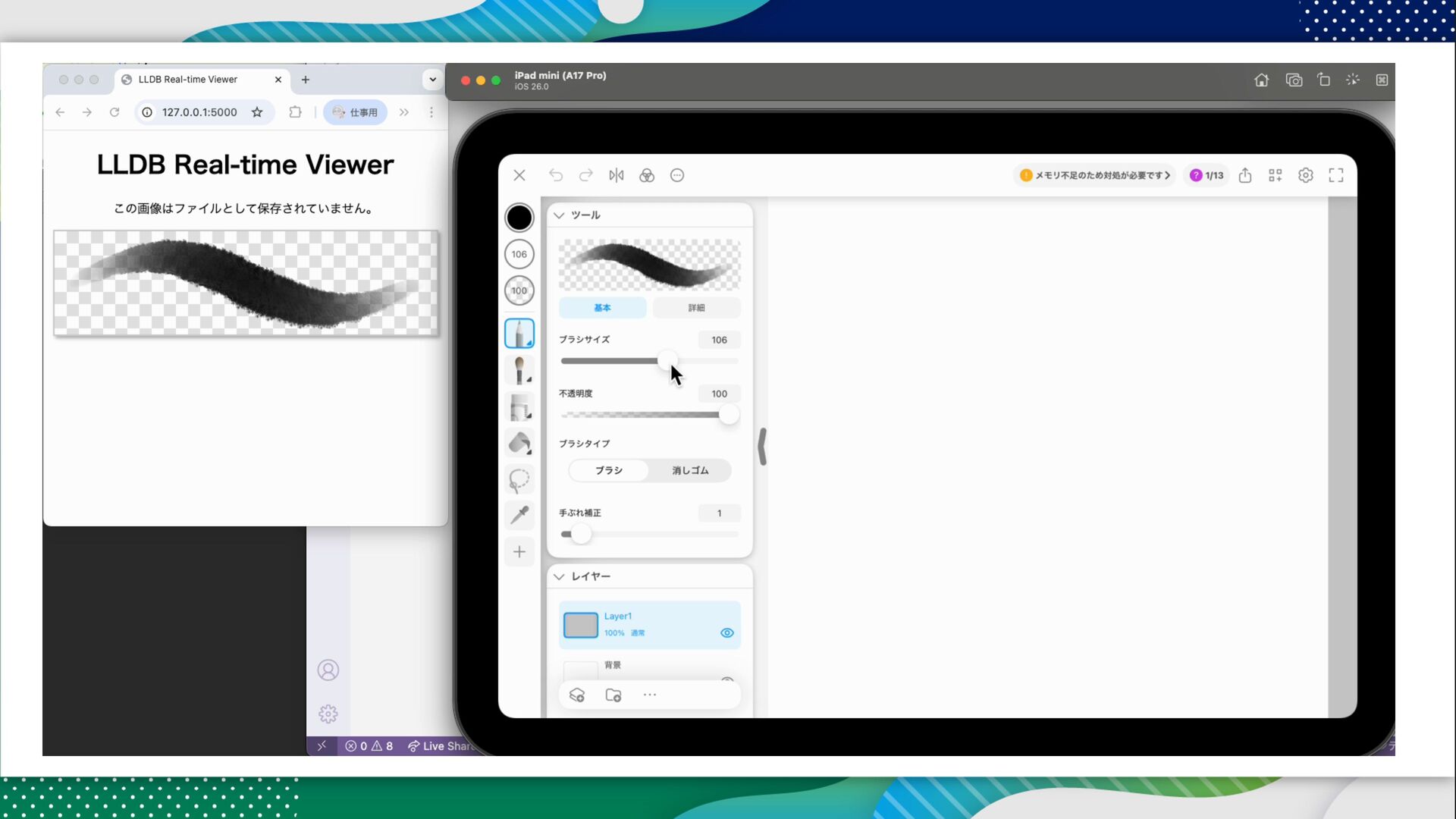Collapse the レイヤー panel chevron
The image size is (1456, 819).
tap(559, 576)
